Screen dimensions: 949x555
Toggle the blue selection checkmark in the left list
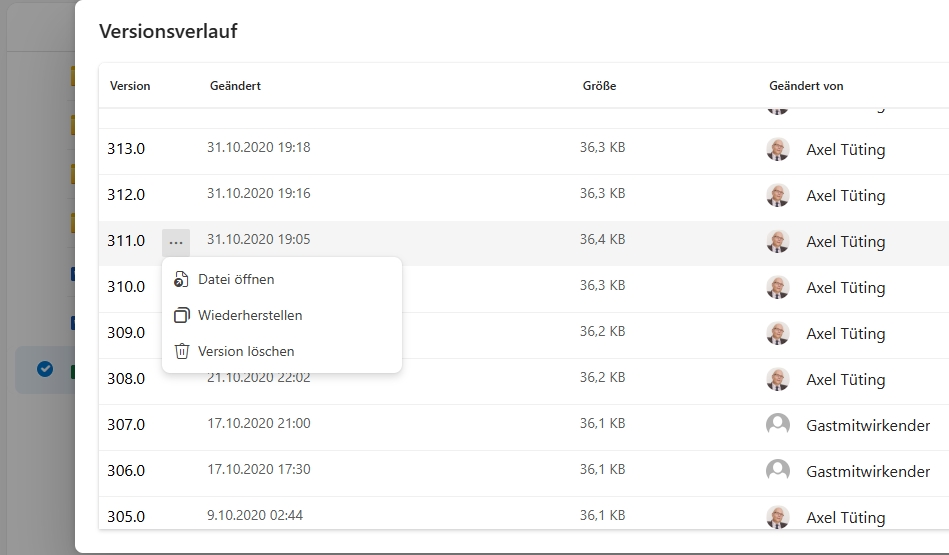pos(45,369)
